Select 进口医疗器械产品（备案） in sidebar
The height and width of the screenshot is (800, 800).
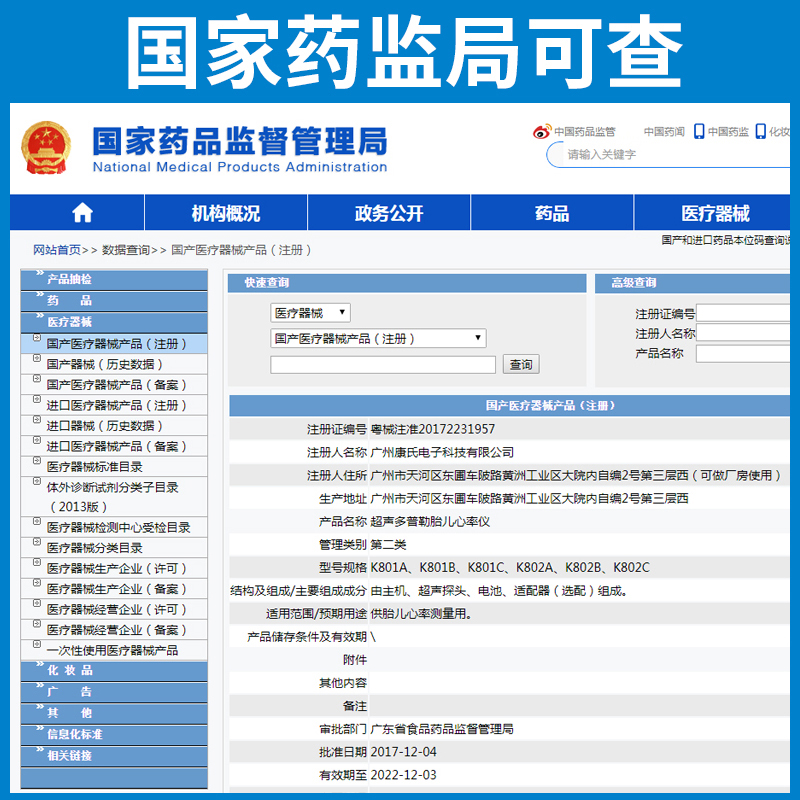116,446
